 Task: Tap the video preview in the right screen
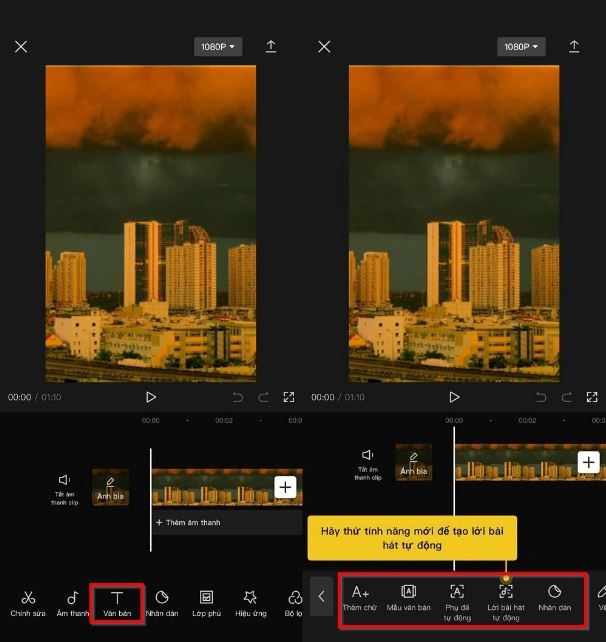pos(454,224)
